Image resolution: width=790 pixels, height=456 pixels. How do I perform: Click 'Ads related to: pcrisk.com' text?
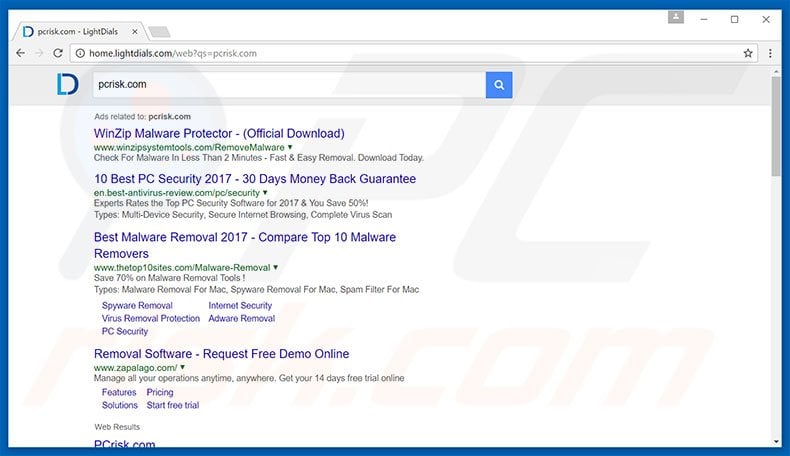point(143,116)
